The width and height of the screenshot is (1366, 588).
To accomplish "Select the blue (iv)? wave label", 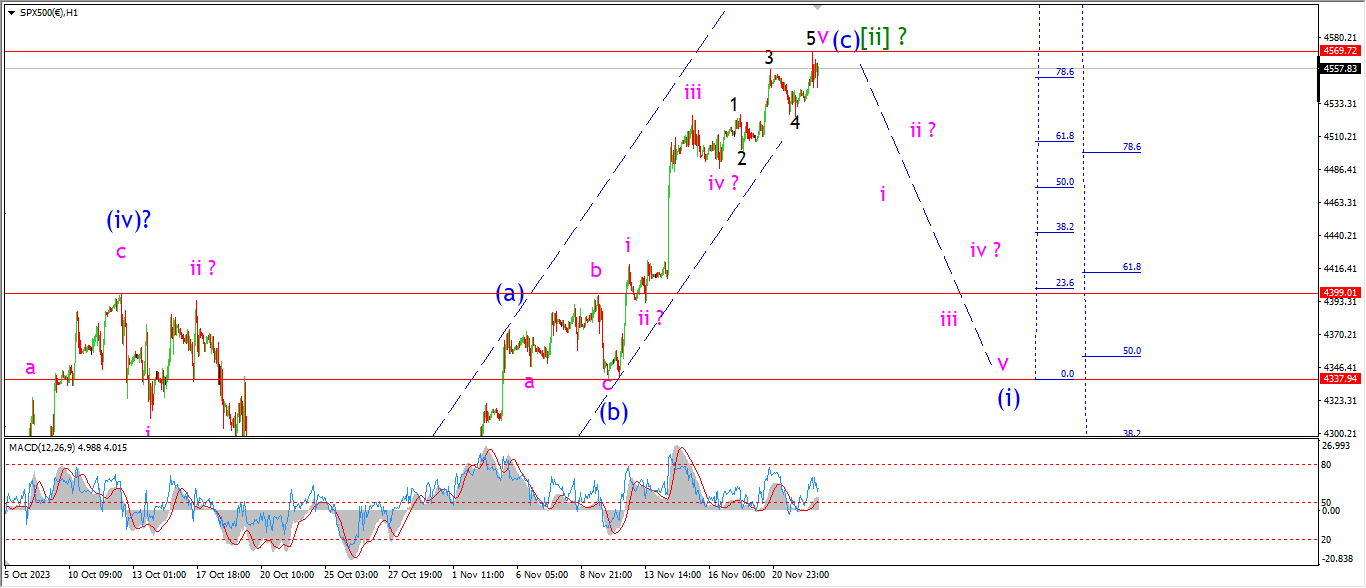I will (130, 219).
